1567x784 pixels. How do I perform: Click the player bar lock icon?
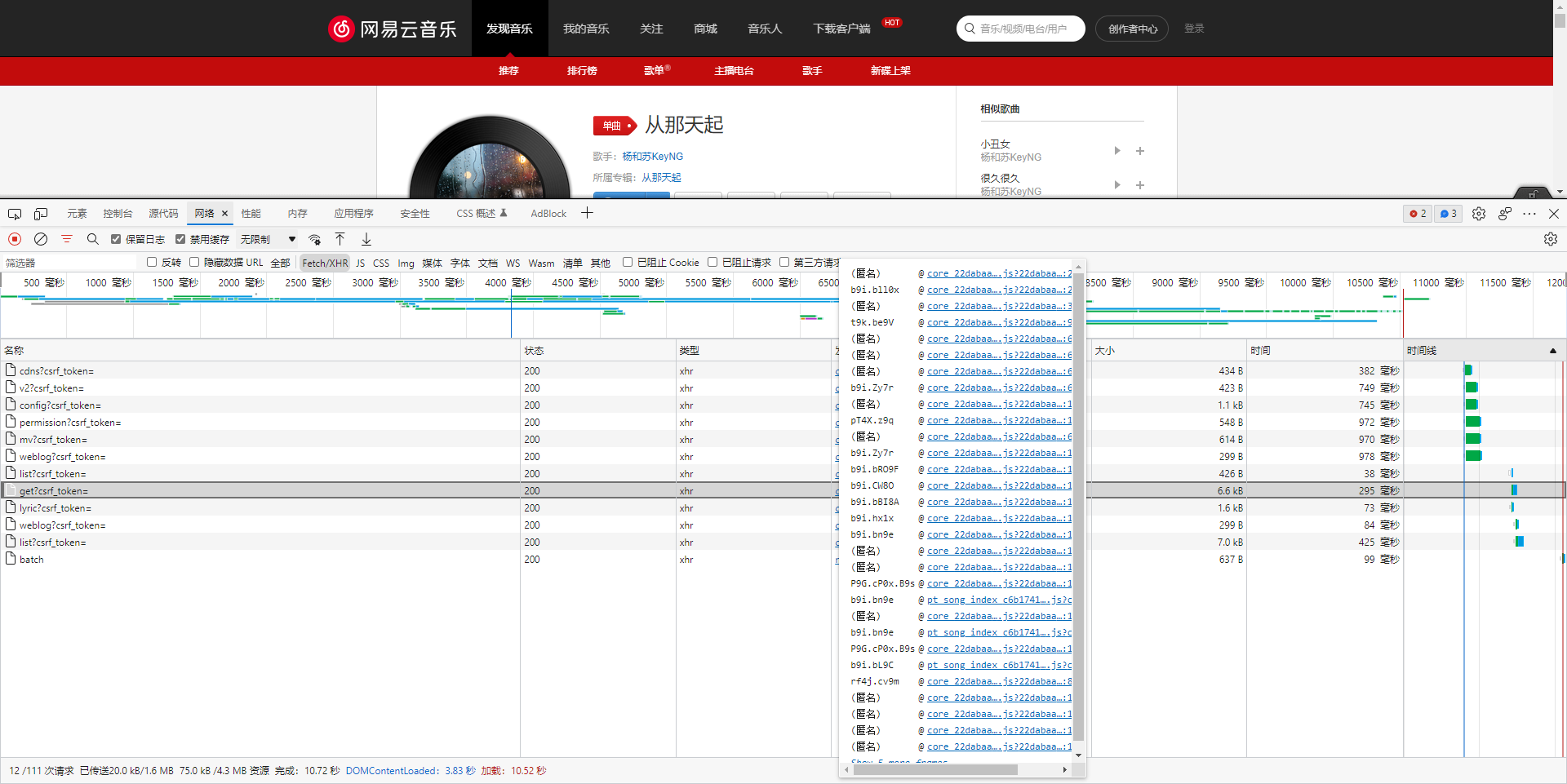pyautogui.click(x=1534, y=193)
